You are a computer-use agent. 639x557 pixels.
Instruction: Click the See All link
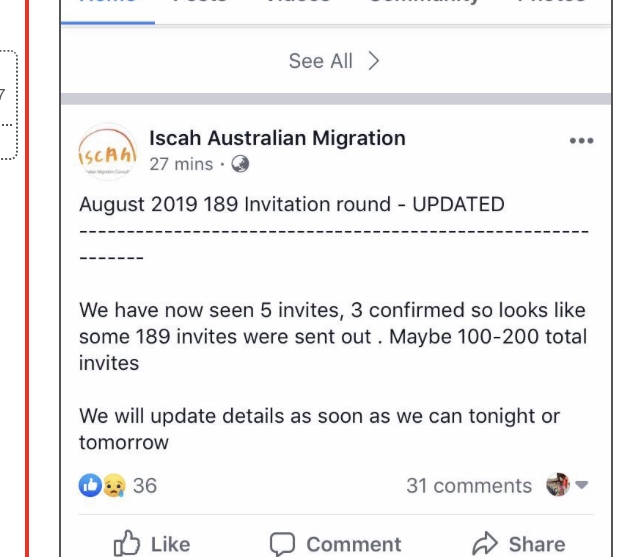coord(320,61)
